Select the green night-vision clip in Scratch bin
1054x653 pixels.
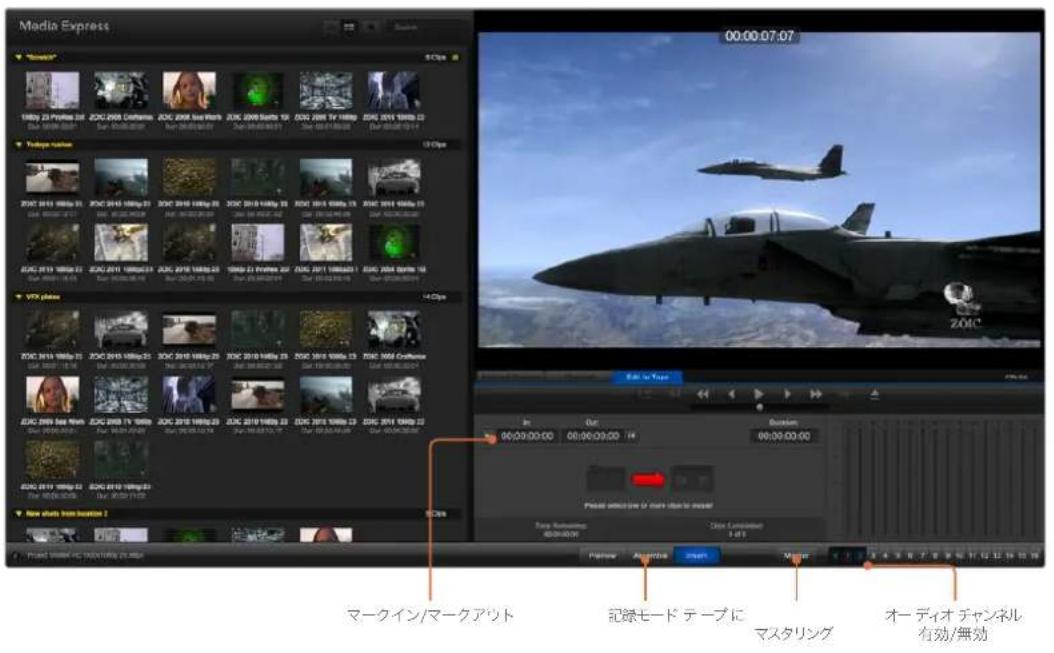point(257,91)
